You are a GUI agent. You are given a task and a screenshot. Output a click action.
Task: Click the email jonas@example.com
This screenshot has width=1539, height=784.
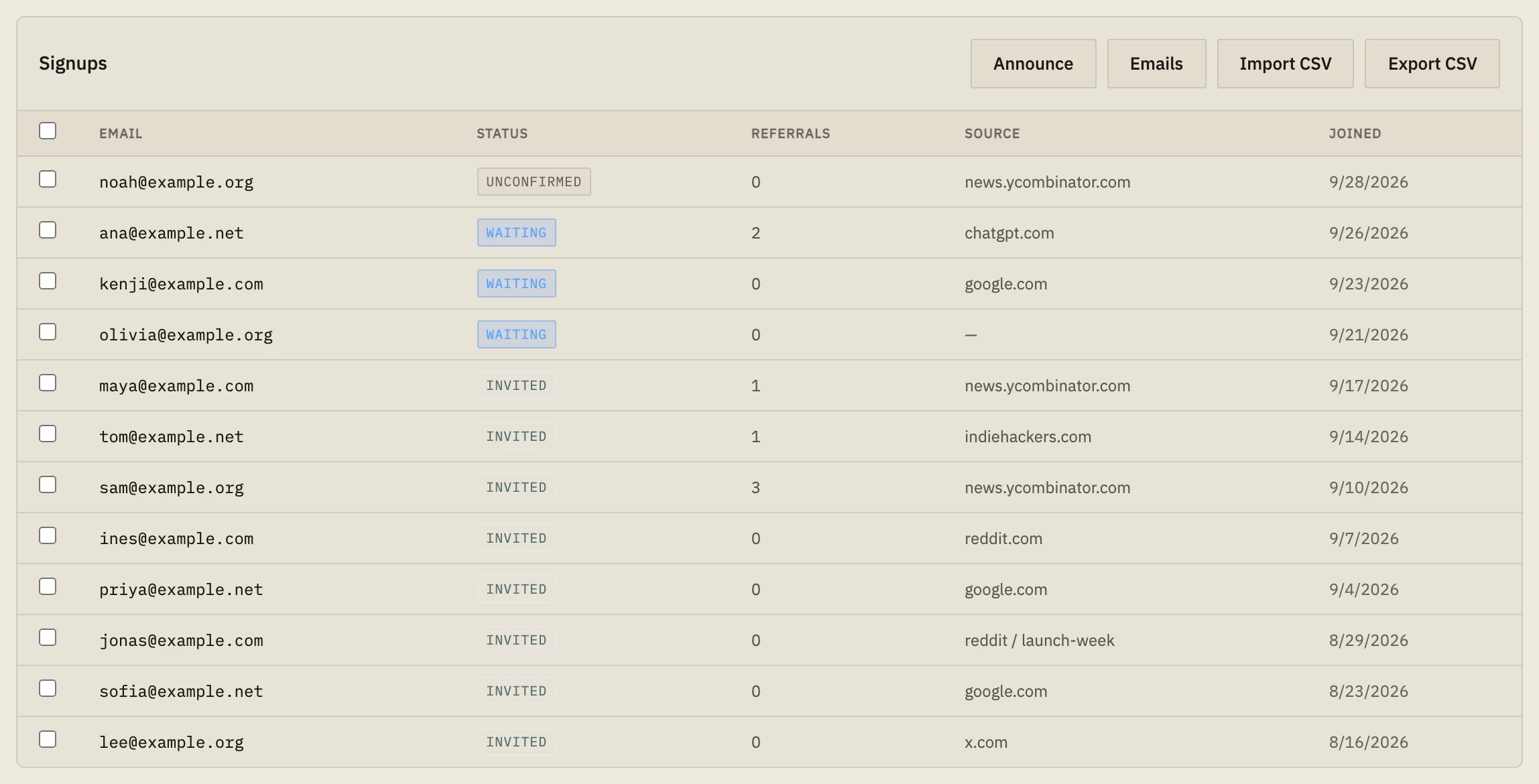[181, 641]
